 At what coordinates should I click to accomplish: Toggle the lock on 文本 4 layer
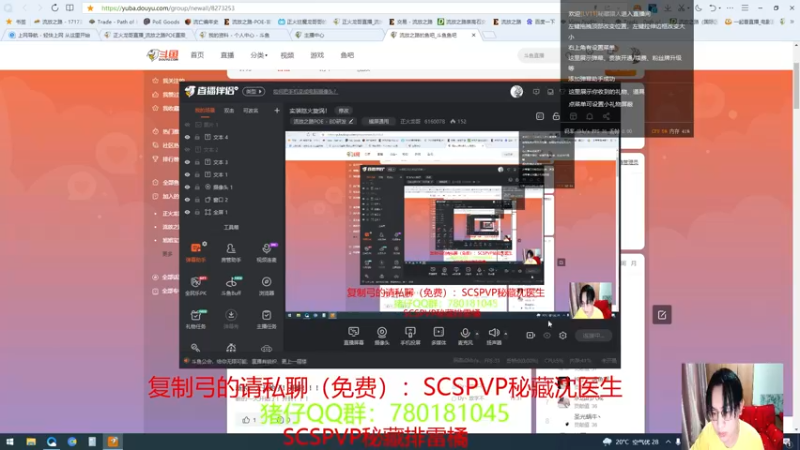coord(197,137)
